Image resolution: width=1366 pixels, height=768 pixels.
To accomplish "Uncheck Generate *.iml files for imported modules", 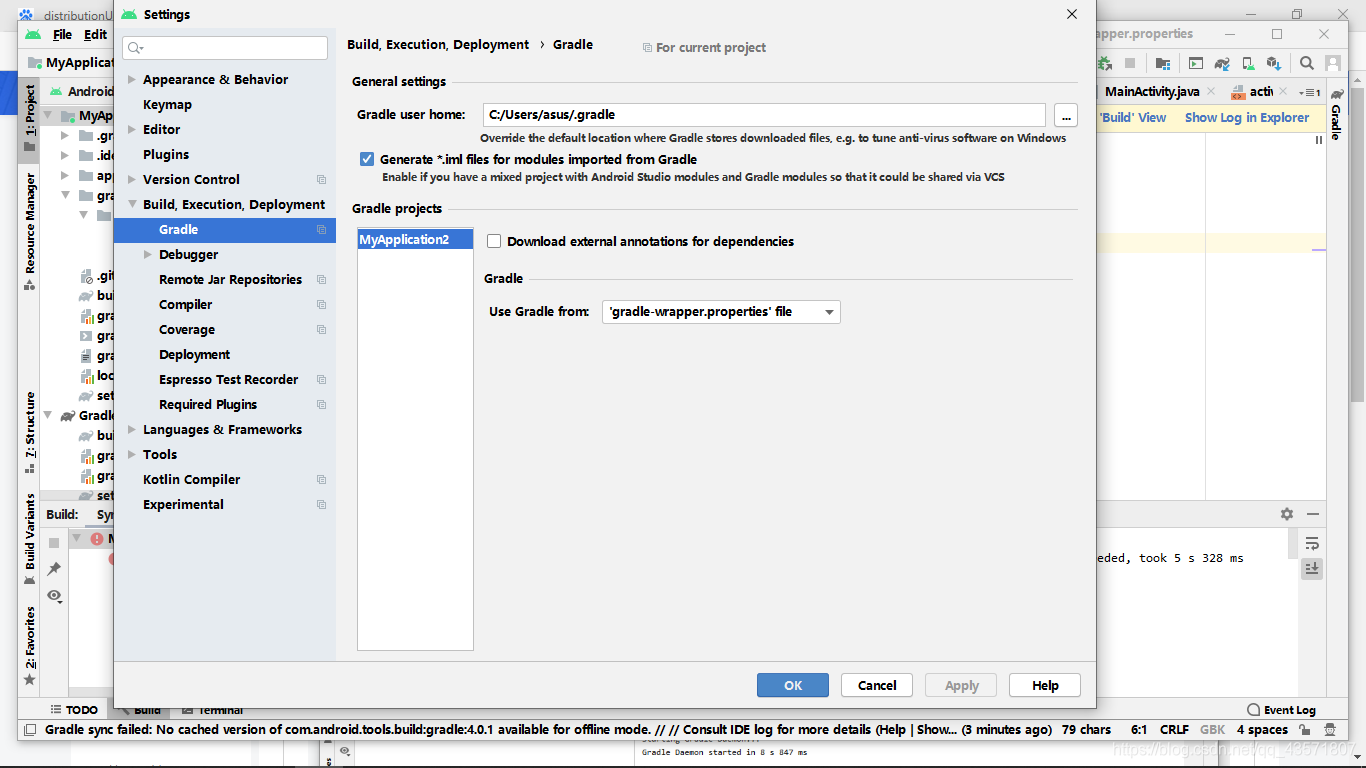I will tap(367, 158).
